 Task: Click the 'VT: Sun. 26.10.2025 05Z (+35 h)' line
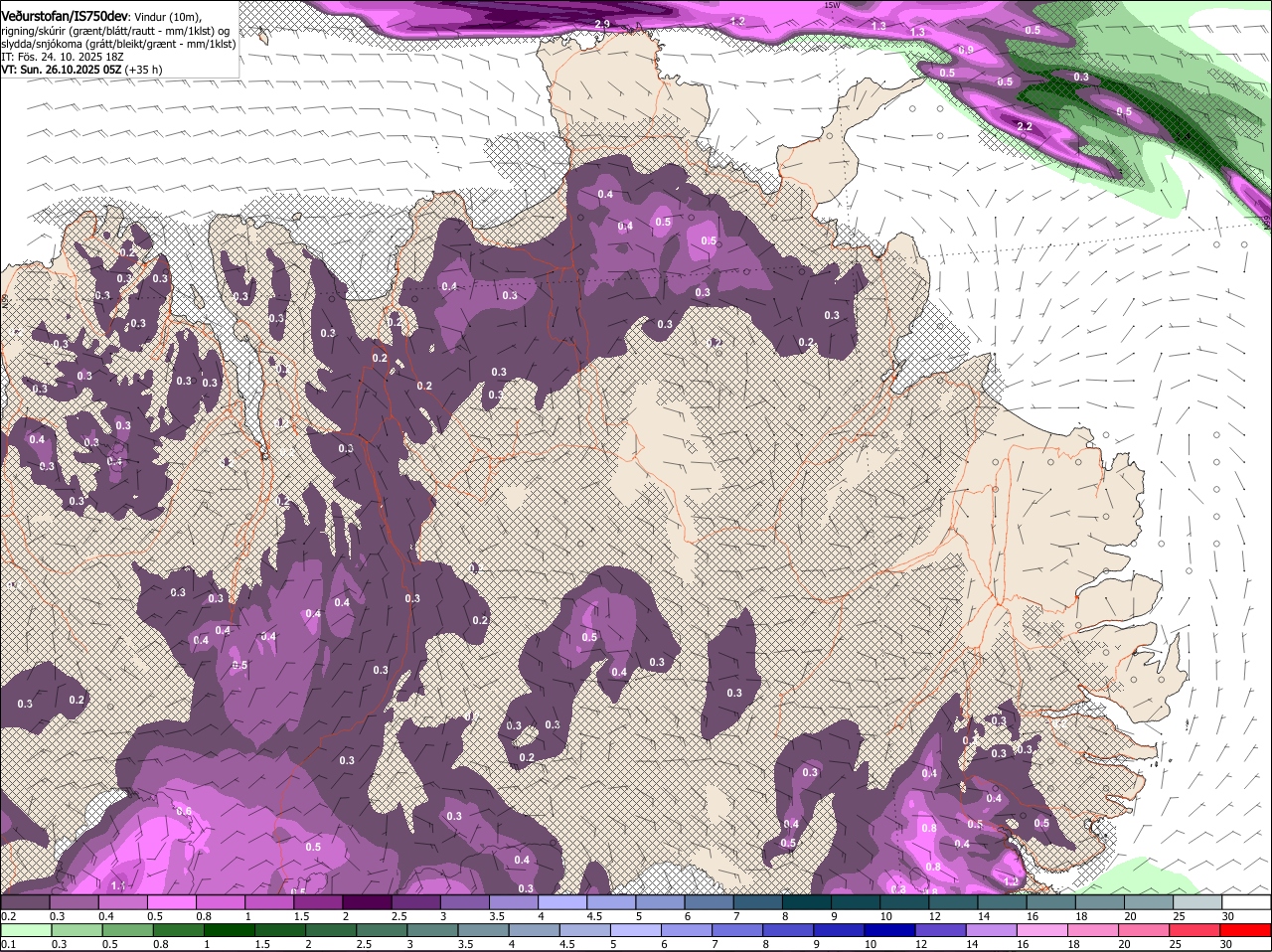pos(82,70)
